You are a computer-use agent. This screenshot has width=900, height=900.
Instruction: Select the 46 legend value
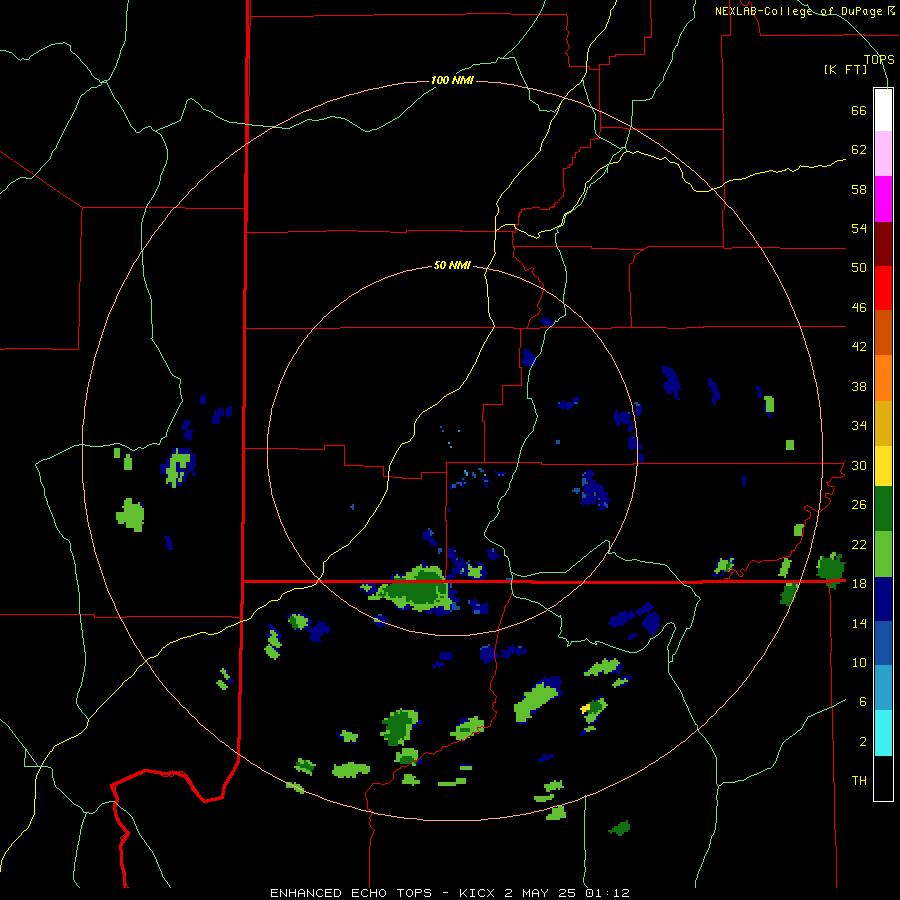pos(859,308)
